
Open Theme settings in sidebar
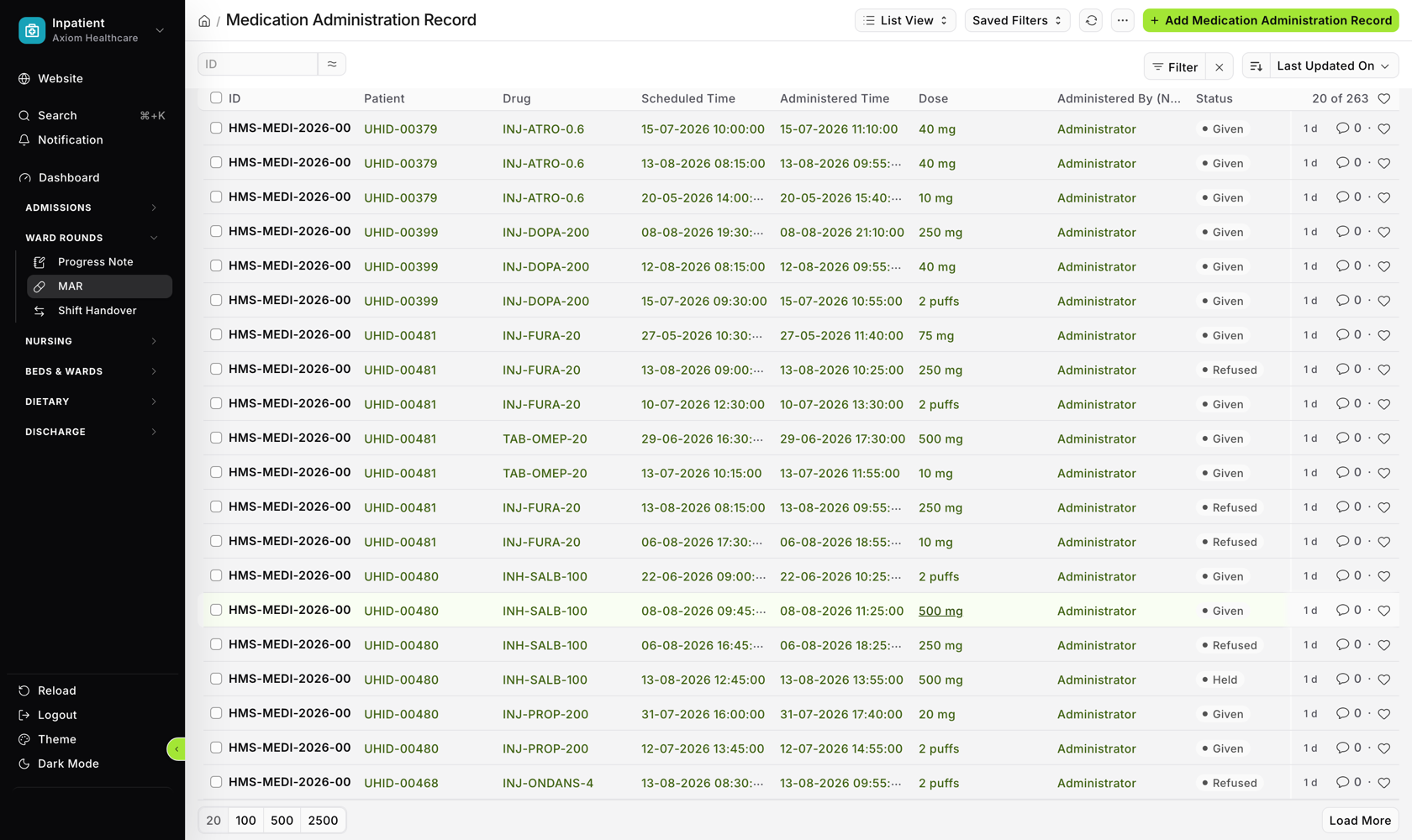(x=47, y=739)
